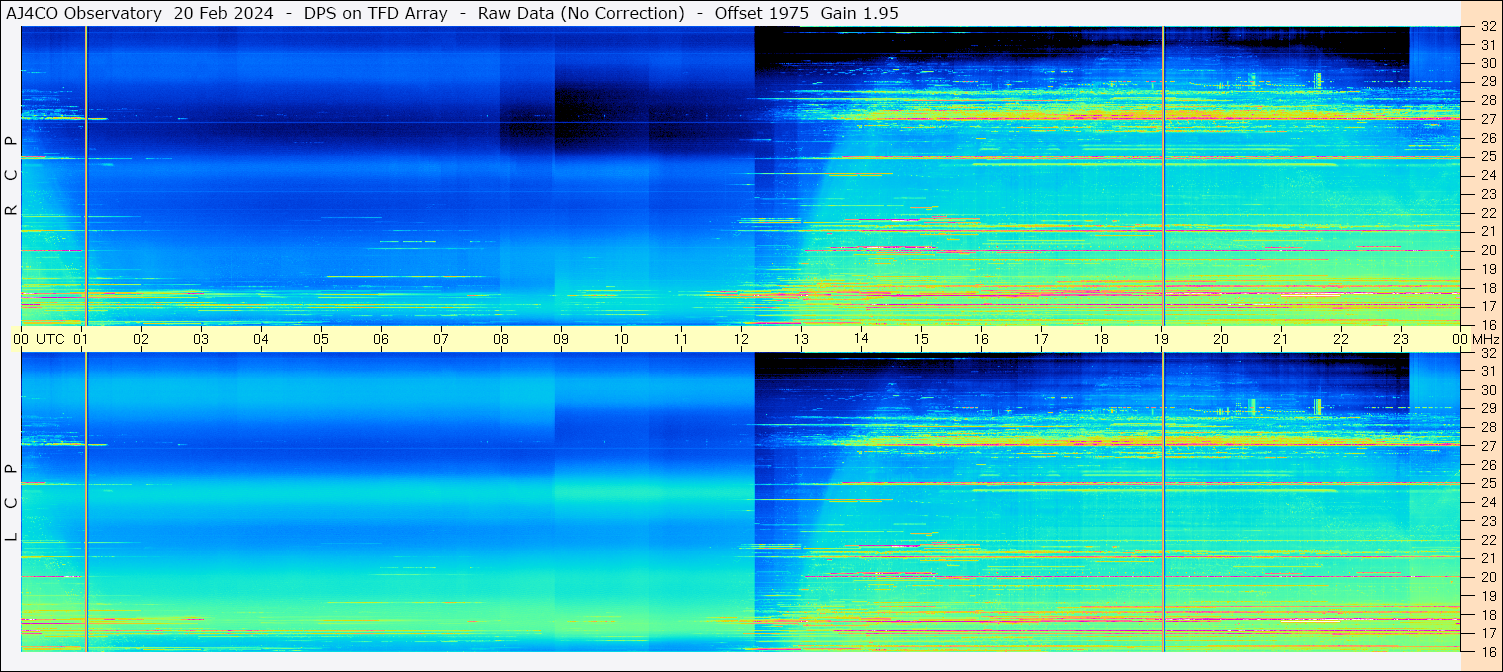
Task: Click the 21 hour tick on time axis
Action: pos(1281,339)
